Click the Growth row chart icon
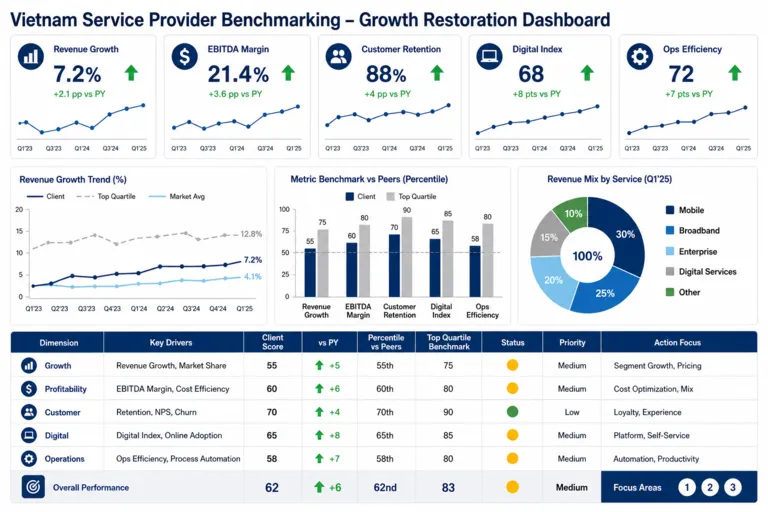This screenshot has width=768, height=512. pyautogui.click(x=29, y=366)
